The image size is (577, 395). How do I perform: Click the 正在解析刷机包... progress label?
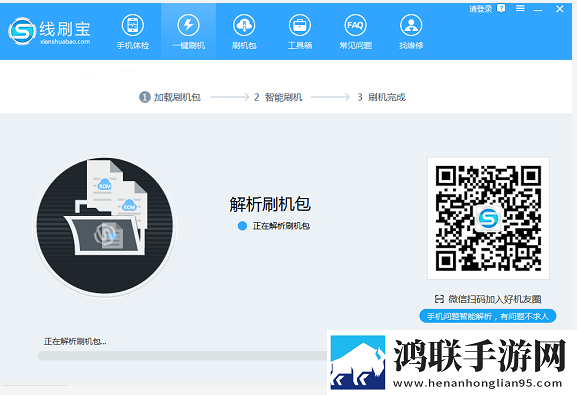pos(75,342)
